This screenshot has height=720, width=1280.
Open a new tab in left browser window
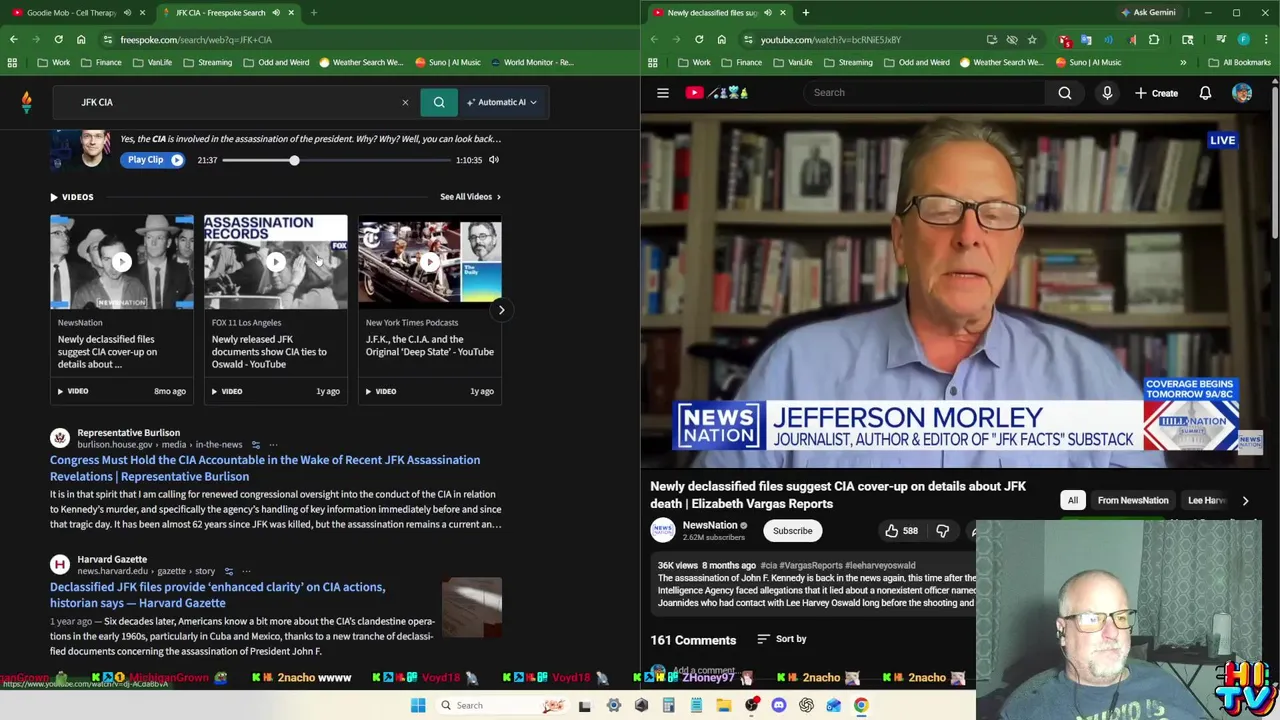(313, 13)
